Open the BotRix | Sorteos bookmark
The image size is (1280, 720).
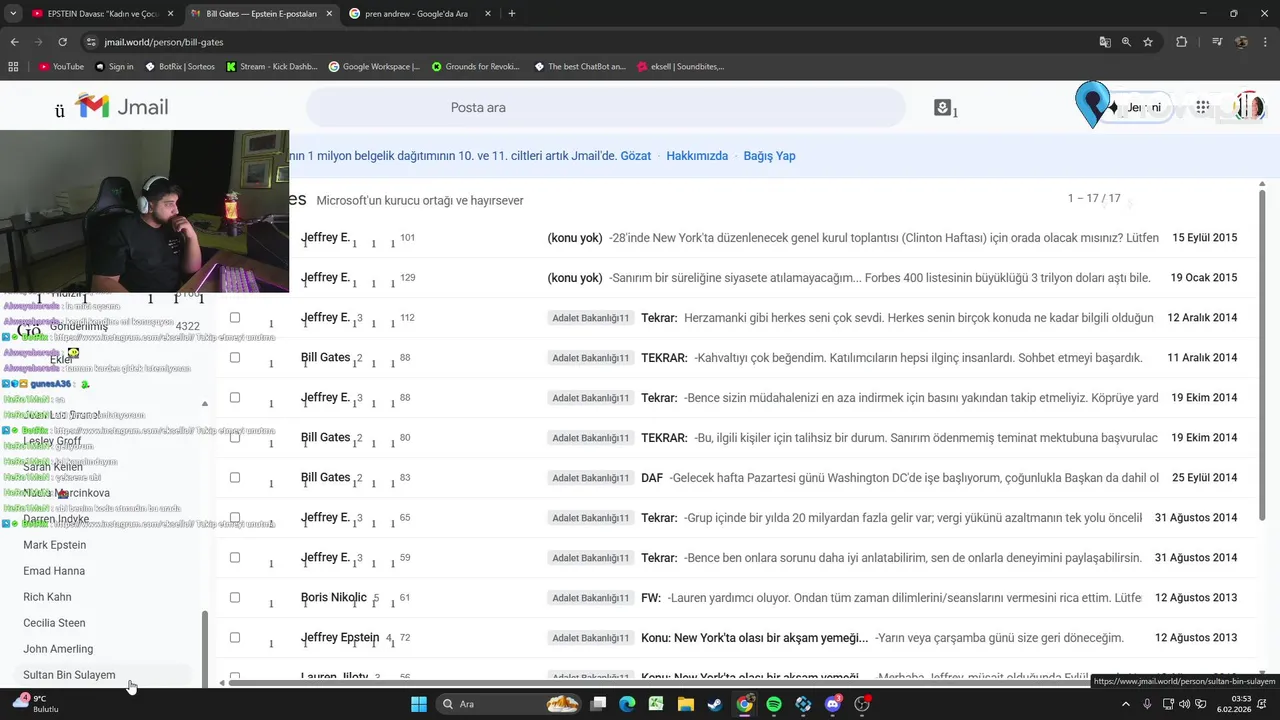180,67
